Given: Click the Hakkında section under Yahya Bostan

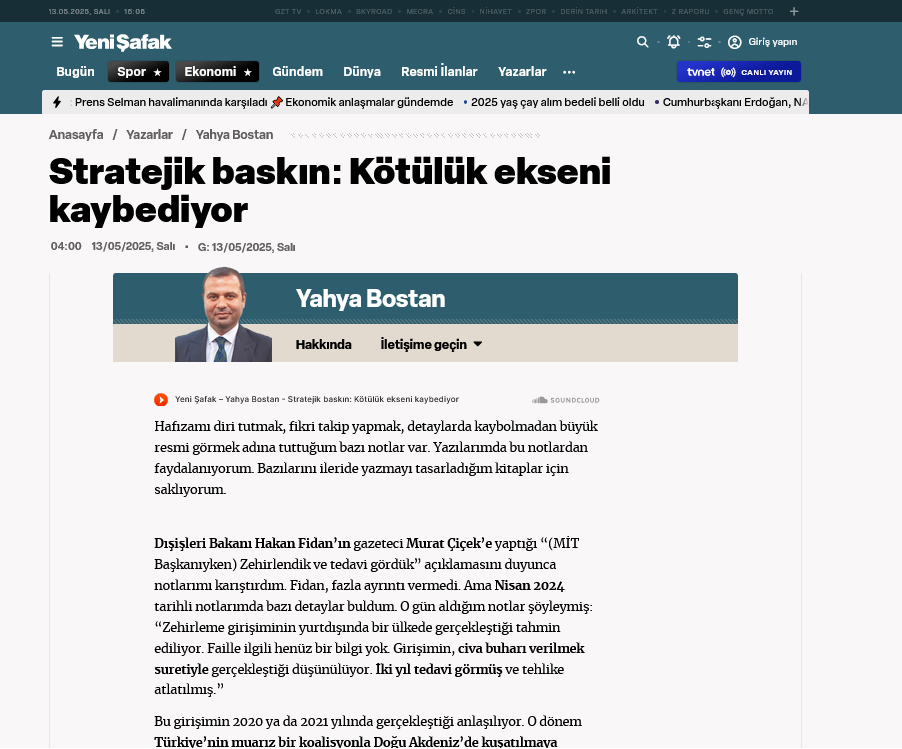Looking at the screenshot, I should pos(322,343).
